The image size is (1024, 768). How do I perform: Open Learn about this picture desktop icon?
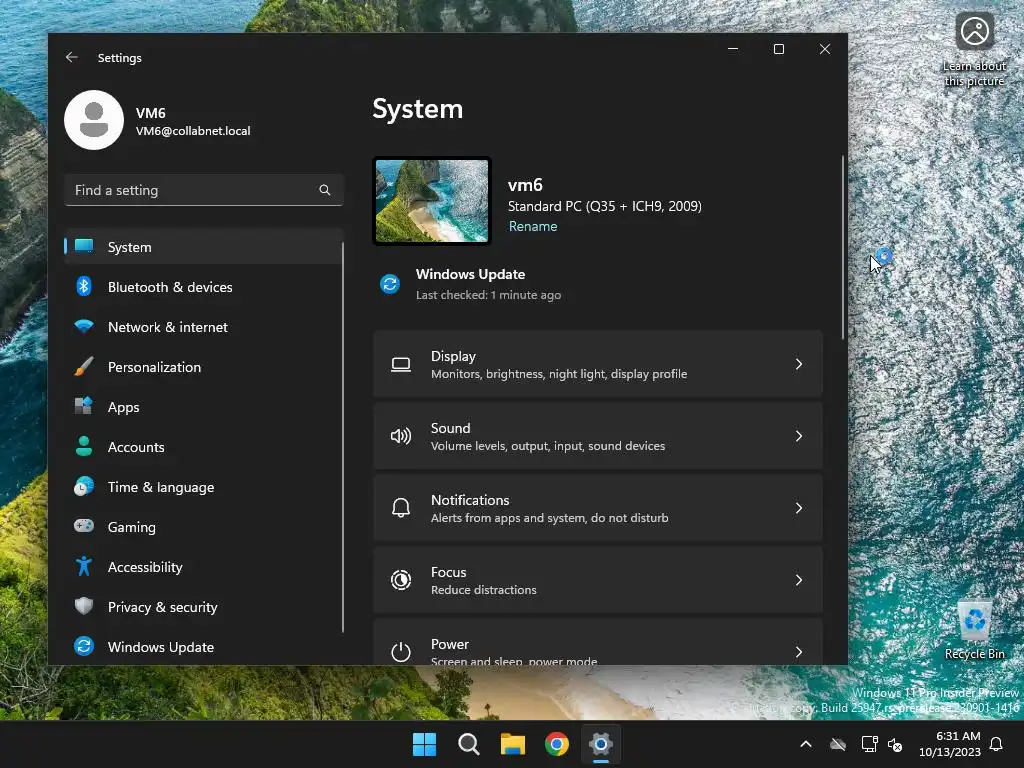point(974,50)
